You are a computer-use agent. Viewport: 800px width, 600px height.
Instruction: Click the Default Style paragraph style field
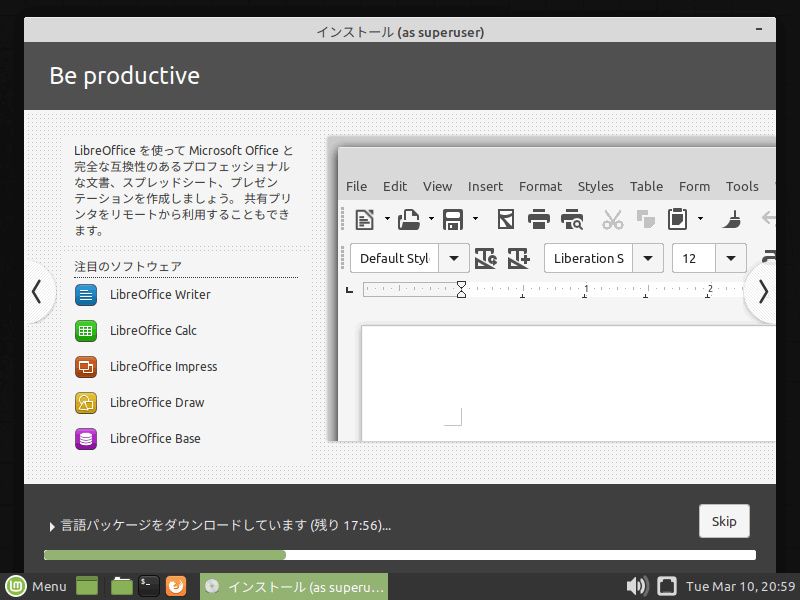tap(395, 258)
